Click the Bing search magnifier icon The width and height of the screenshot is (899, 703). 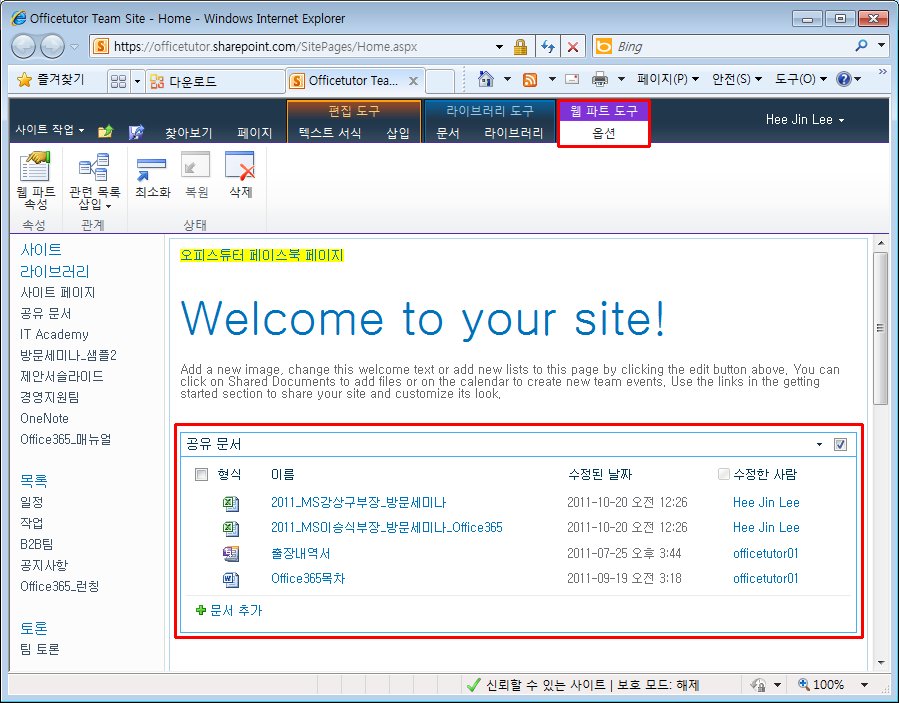[x=861, y=45]
